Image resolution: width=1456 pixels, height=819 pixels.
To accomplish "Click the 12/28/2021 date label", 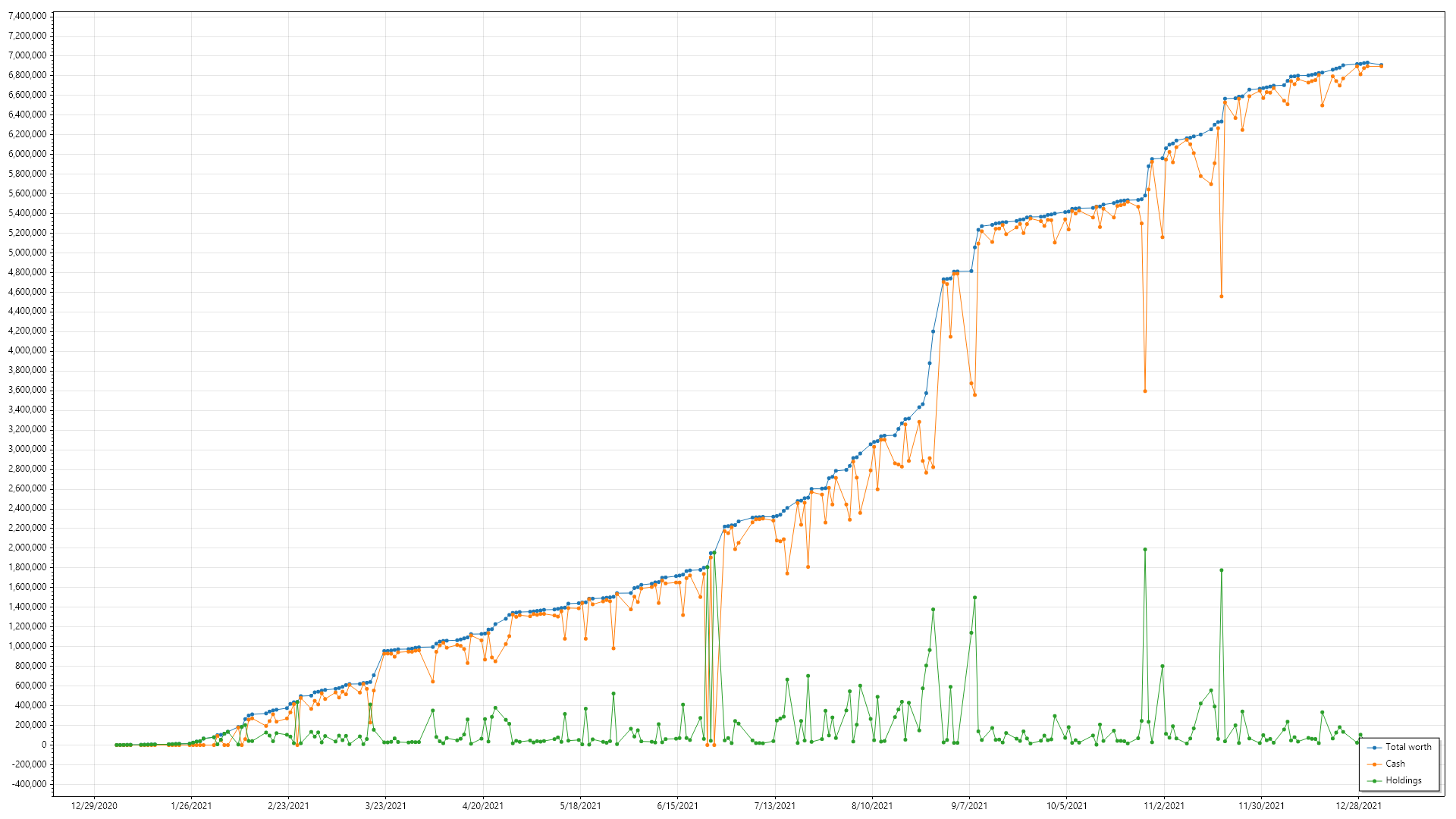I will pos(1358,806).
